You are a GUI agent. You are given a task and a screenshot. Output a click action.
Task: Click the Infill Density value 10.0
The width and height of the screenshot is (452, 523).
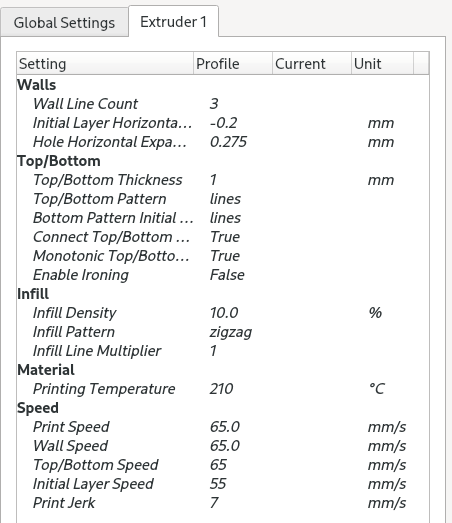click(x=224, y=313)
